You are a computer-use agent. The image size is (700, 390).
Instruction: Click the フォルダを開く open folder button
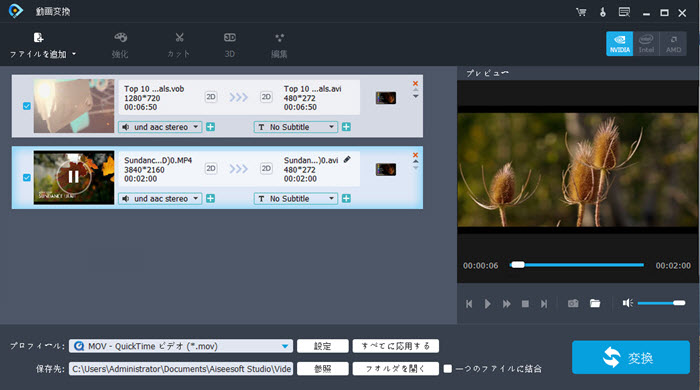pos(396,369)
